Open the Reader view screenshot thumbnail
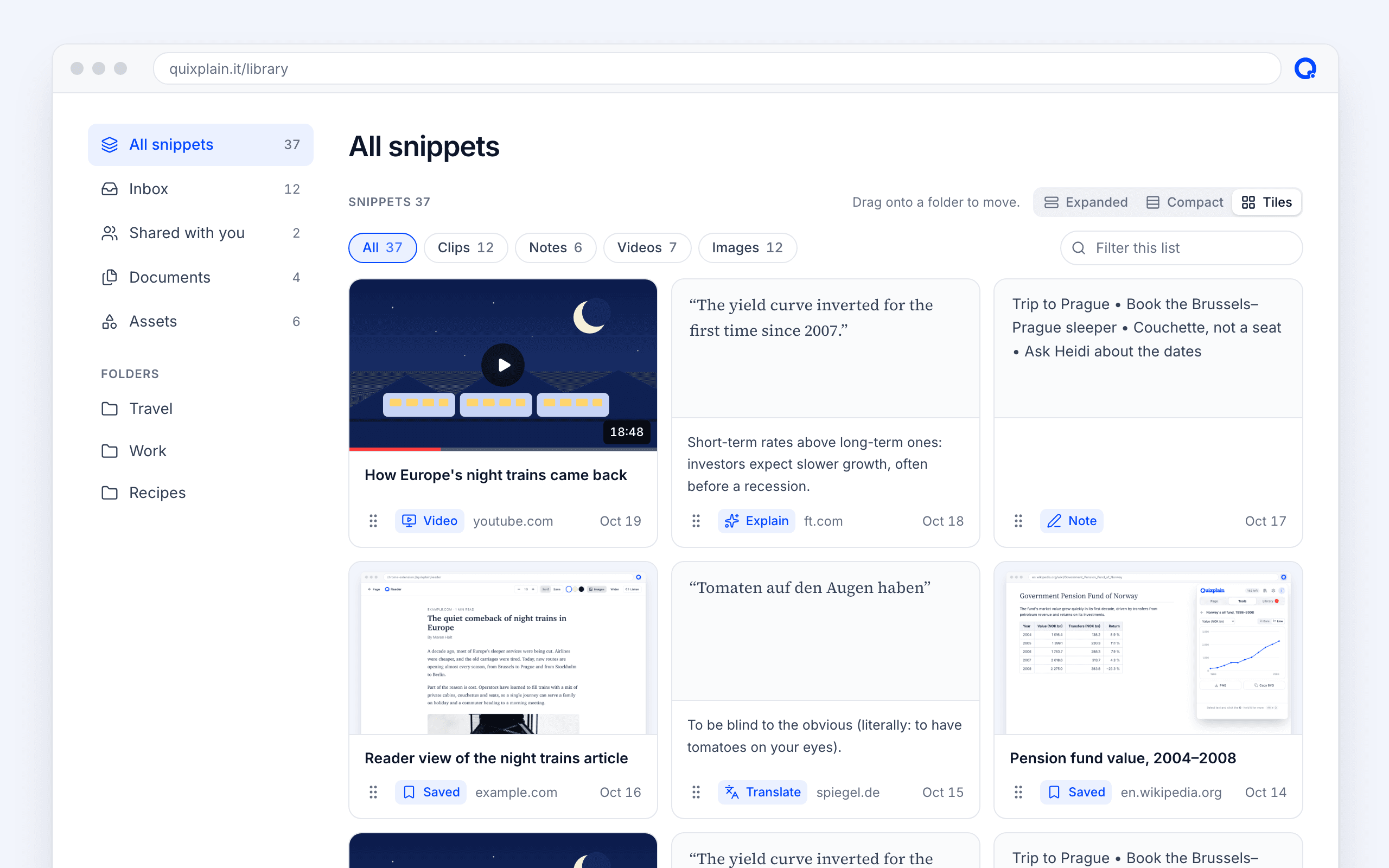This screenshot has width=1389, height=868. click(503, 648)
